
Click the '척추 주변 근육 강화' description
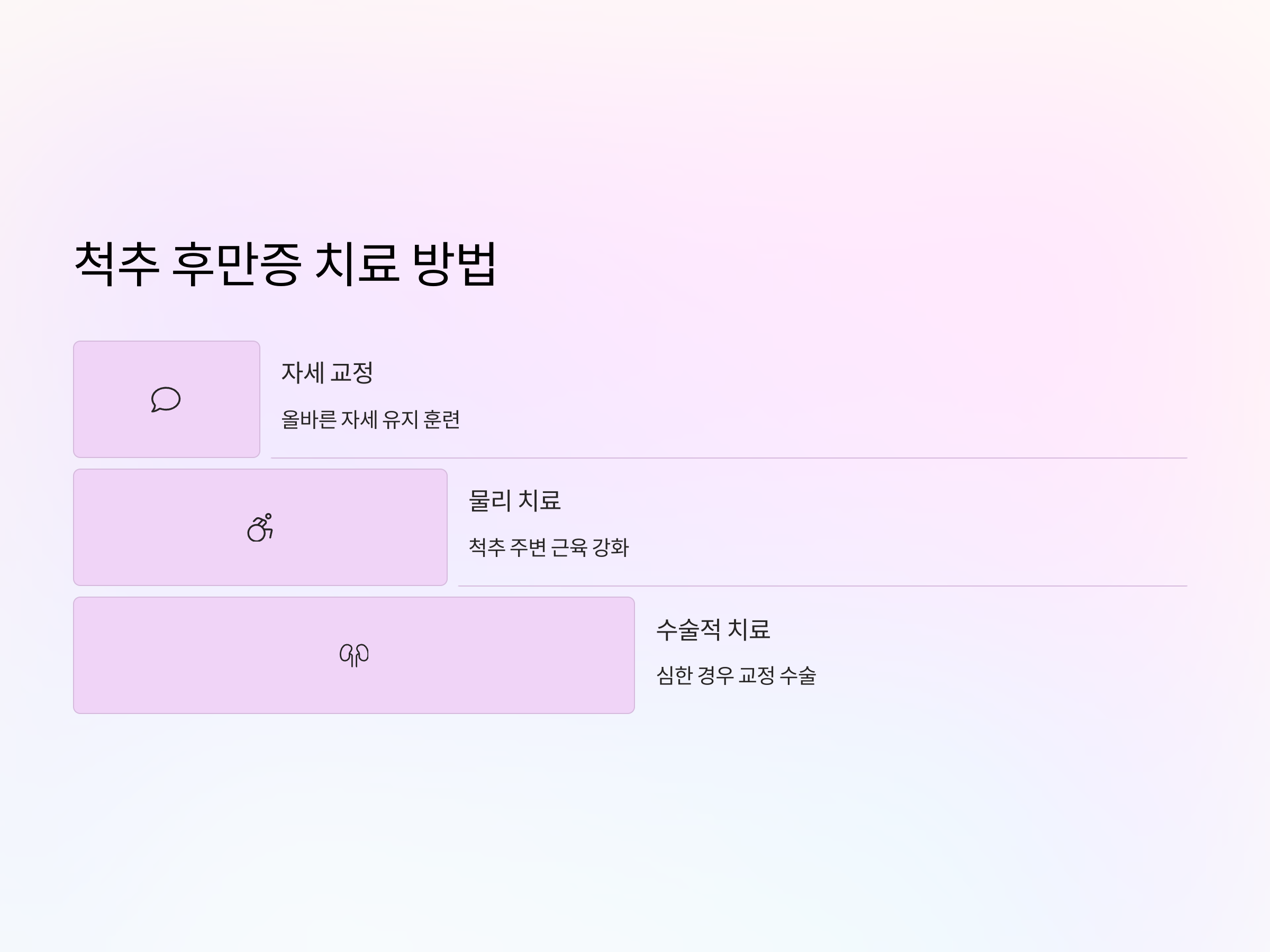point(549,547)
